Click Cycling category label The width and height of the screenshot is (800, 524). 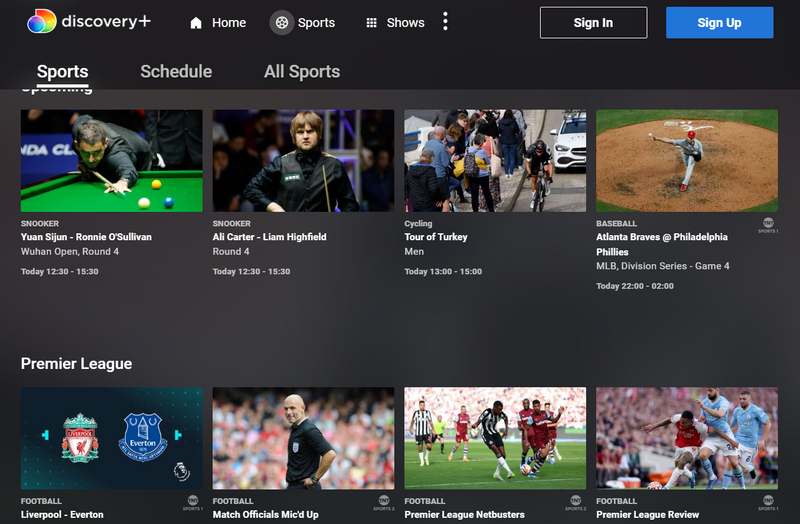(x=418, y=223)
